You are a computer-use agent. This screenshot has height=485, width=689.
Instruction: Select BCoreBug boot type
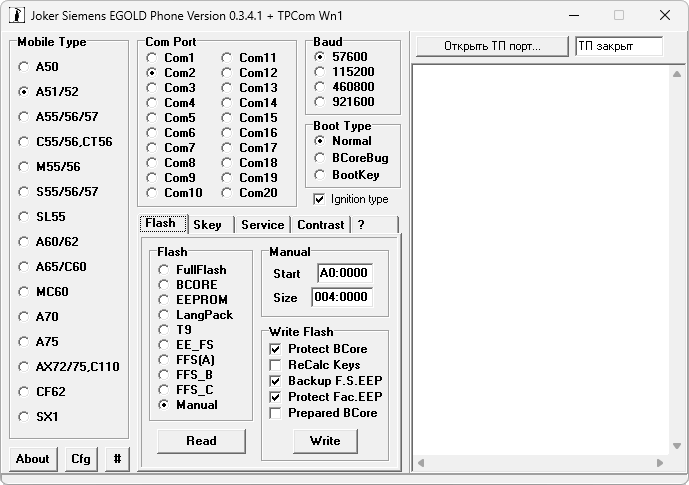coord(352,158)
